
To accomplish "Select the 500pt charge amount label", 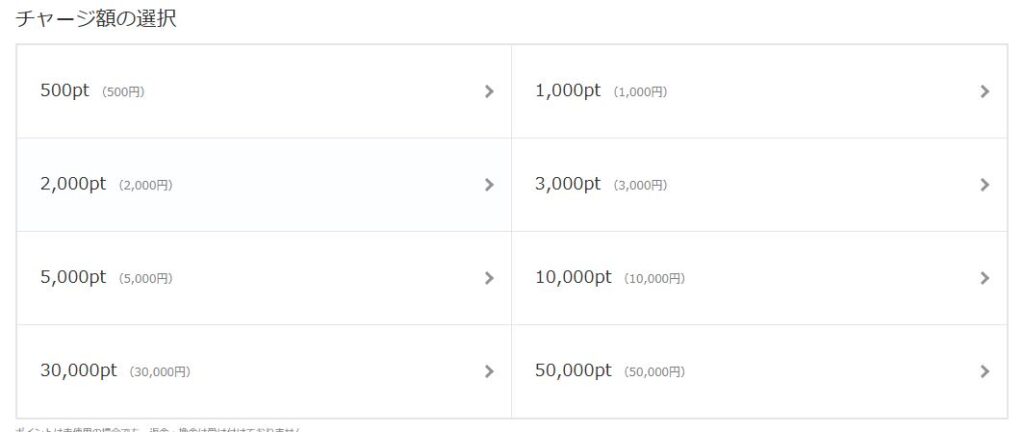I will (x=65, y=91).
